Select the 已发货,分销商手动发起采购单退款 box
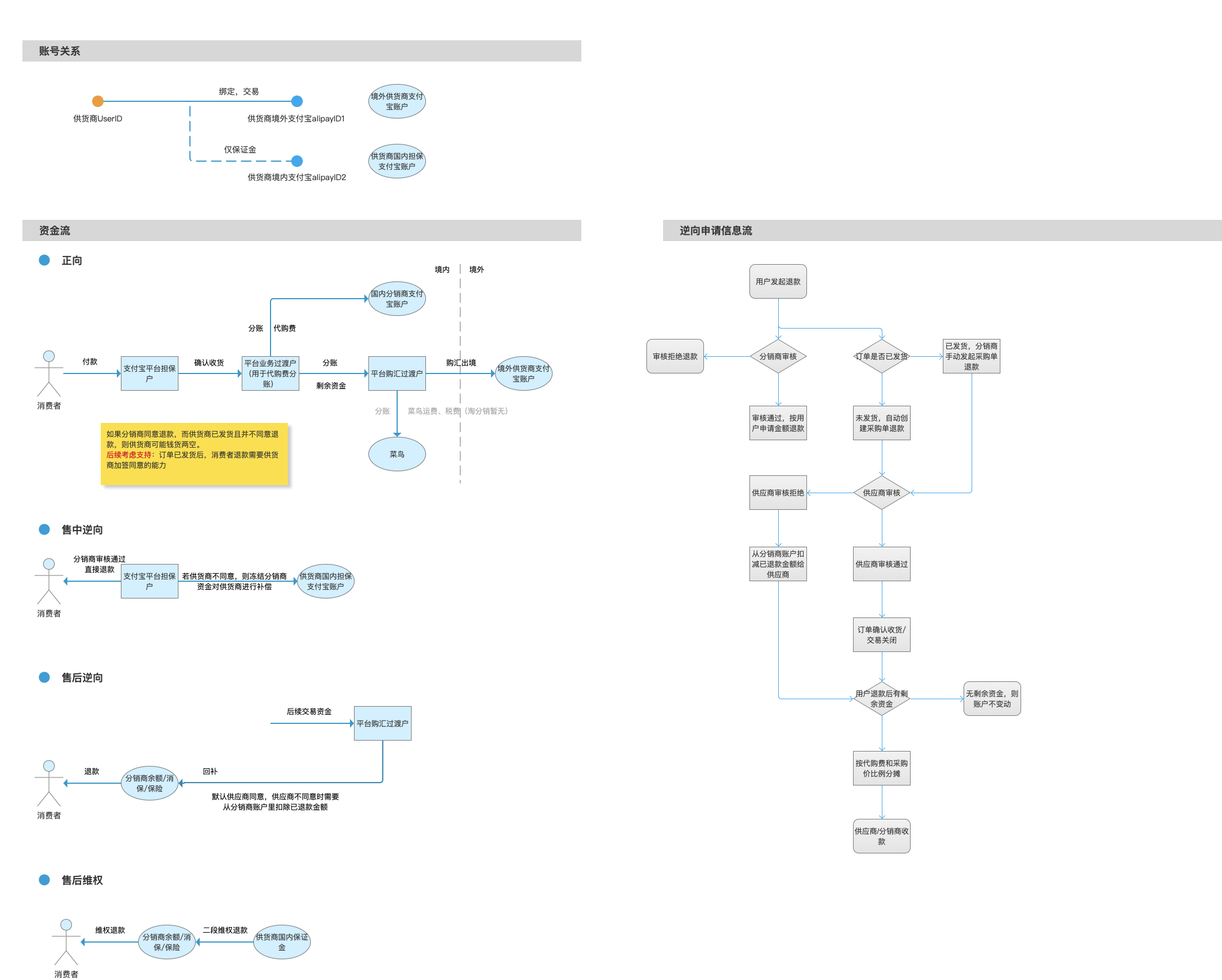This screenshot has width=1222, height=980. tap(972, 356)
